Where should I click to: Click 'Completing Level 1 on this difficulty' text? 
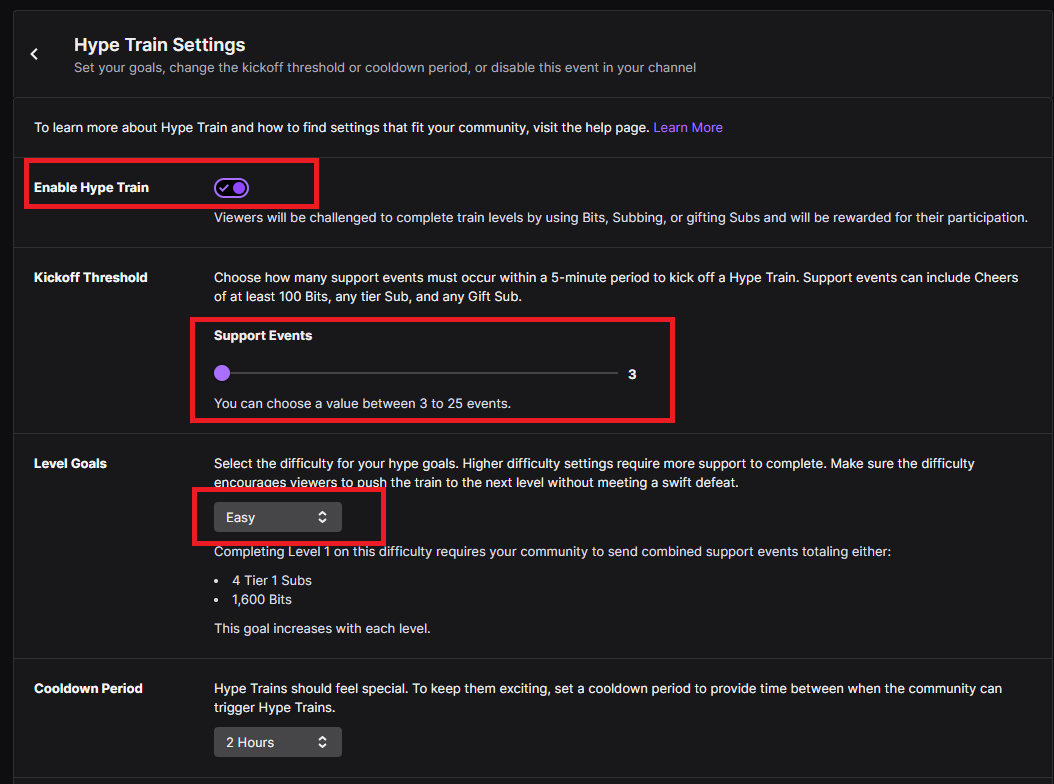pyautogui.click(x=552, y=551)
